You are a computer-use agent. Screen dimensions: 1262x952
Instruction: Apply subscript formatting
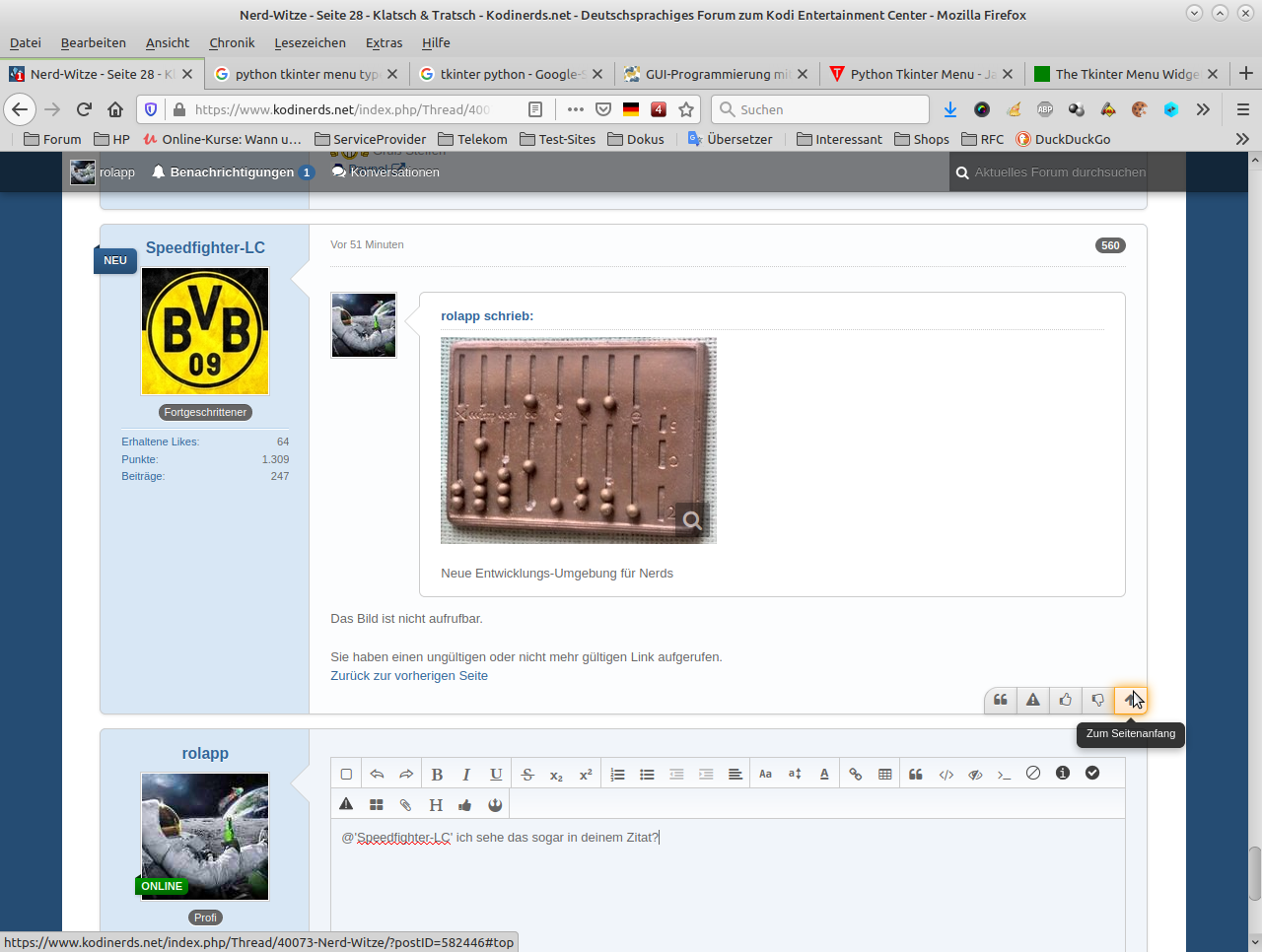pos(556,774)
